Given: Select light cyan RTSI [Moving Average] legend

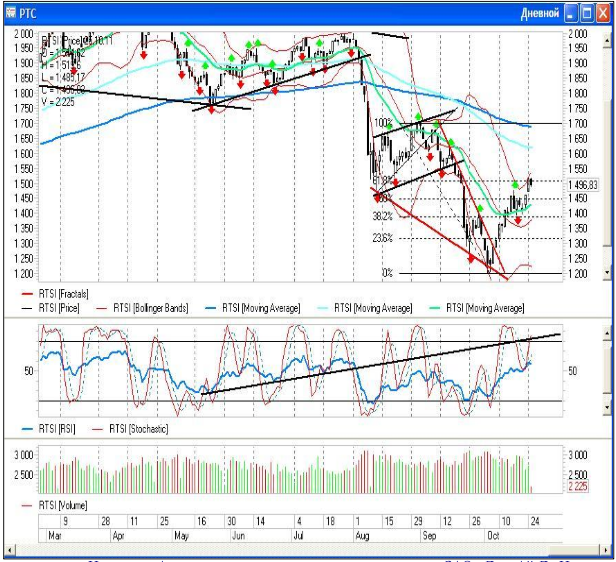Looking at the screenshot, I should pyautogui.click(x=365, y=308).
